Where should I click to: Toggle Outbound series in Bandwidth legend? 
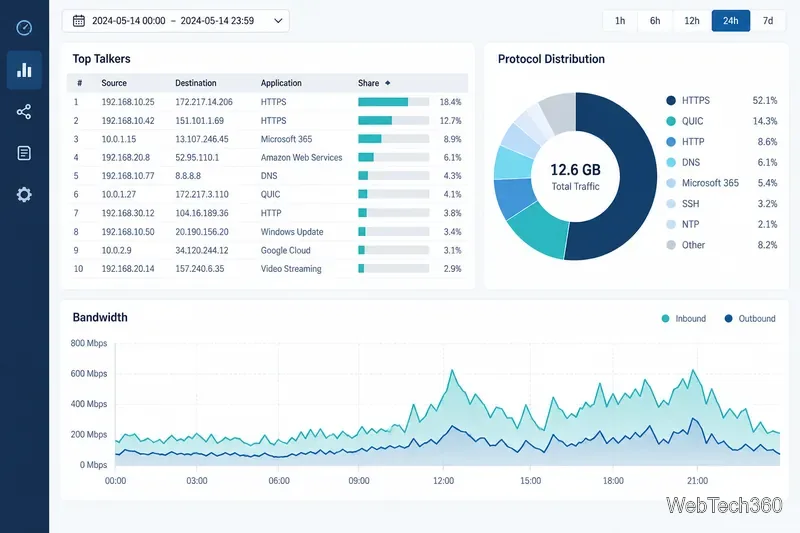click(x=750, y=319)
